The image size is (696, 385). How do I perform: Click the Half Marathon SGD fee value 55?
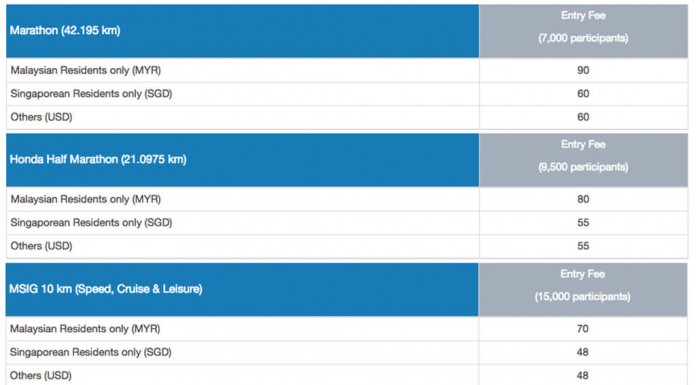[583, 222]
